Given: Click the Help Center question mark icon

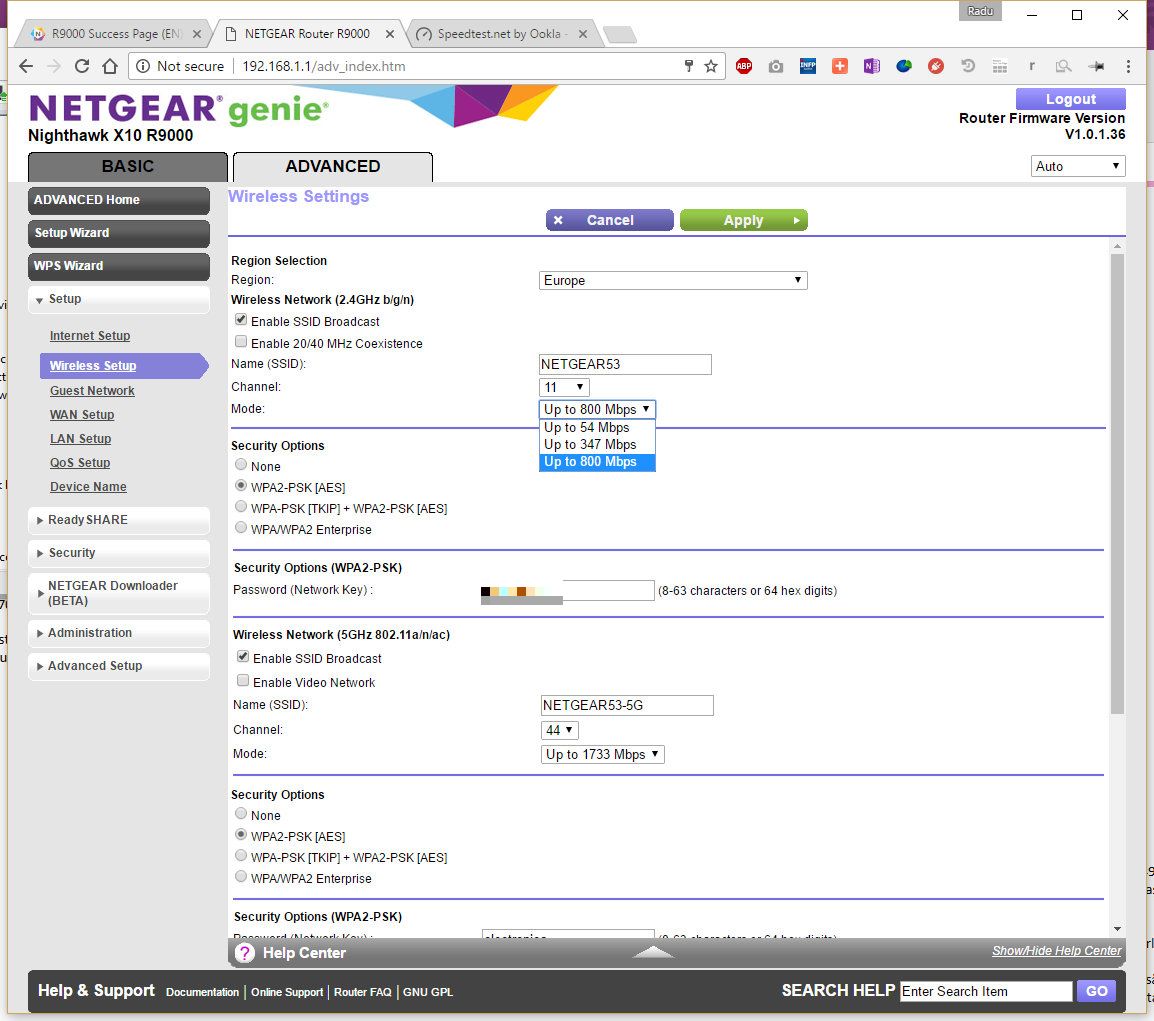Looking at the screenshot, I should 245,953.
